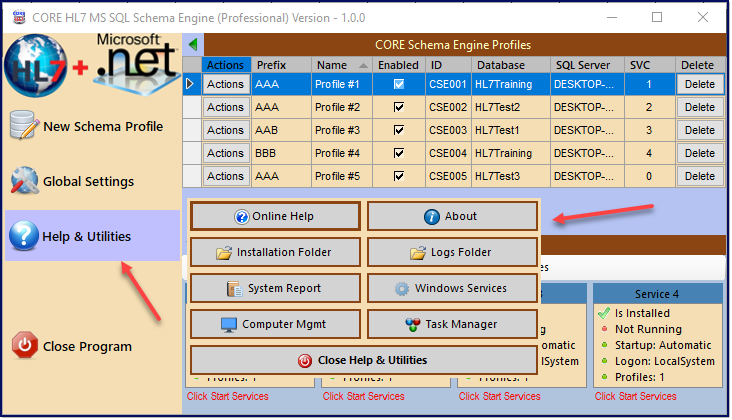Open Computer Mgmt via its monitor button
The image size is (732, 420).
pos(275,324)
